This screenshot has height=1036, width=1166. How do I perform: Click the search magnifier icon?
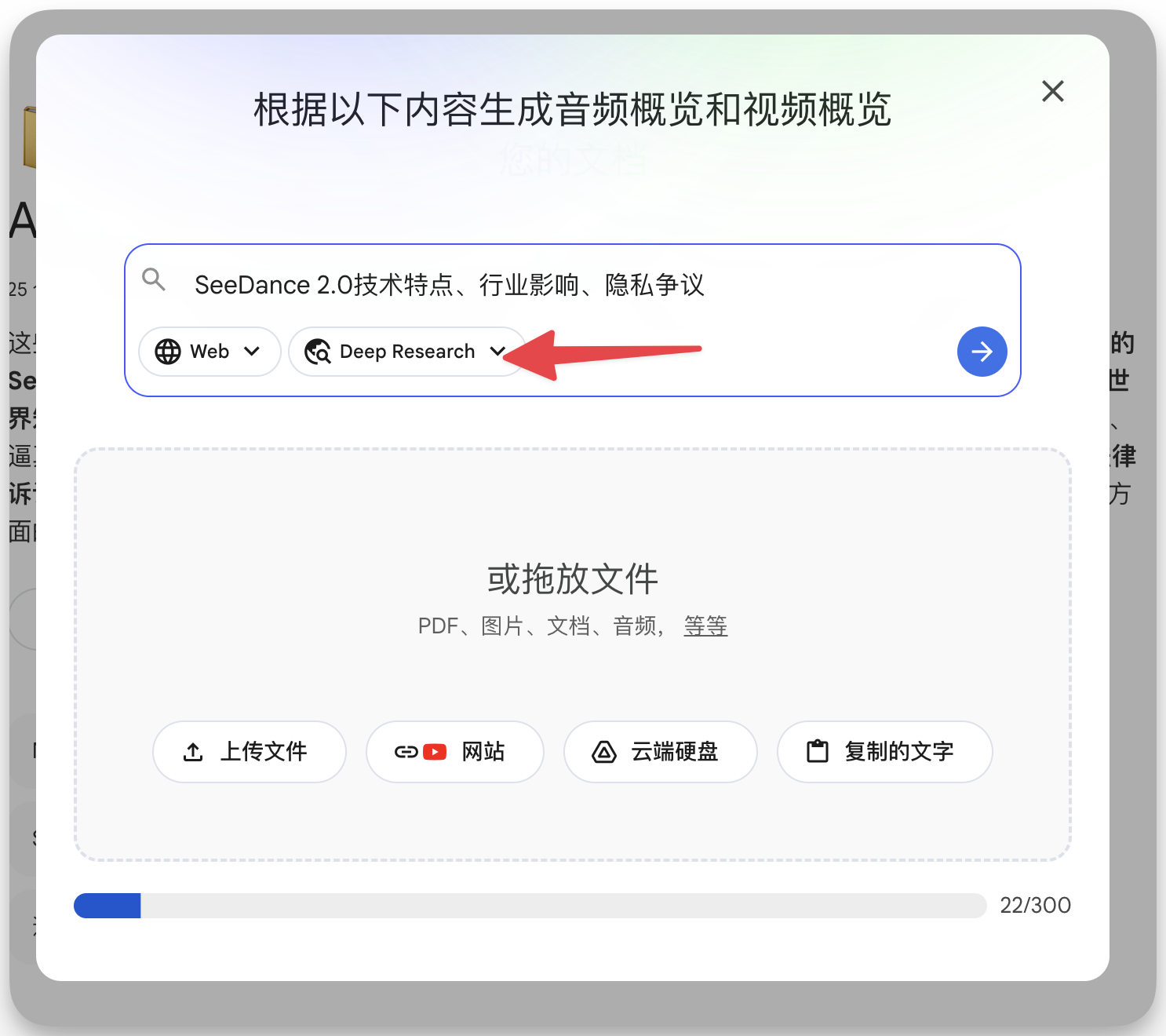154,279
